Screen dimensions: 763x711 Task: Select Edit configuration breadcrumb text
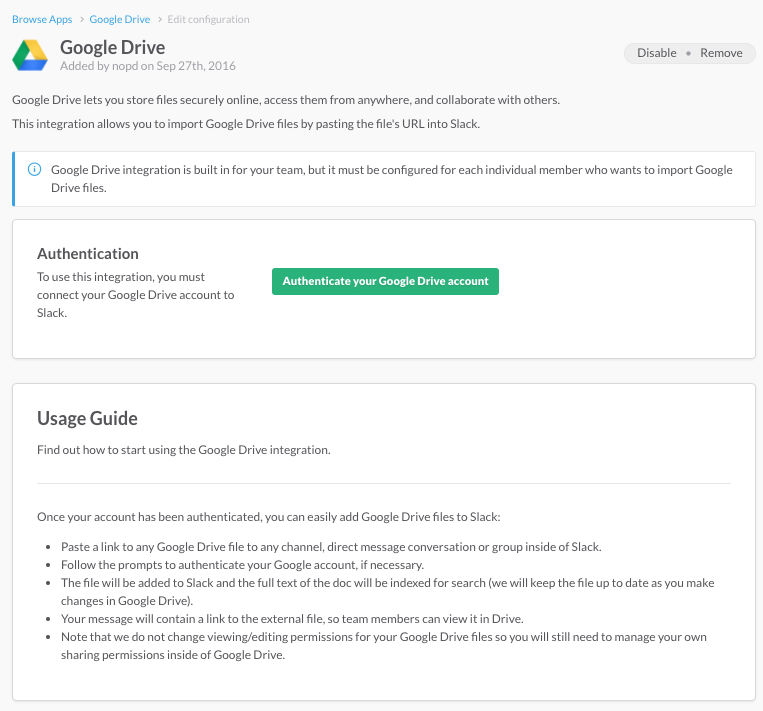208,19
